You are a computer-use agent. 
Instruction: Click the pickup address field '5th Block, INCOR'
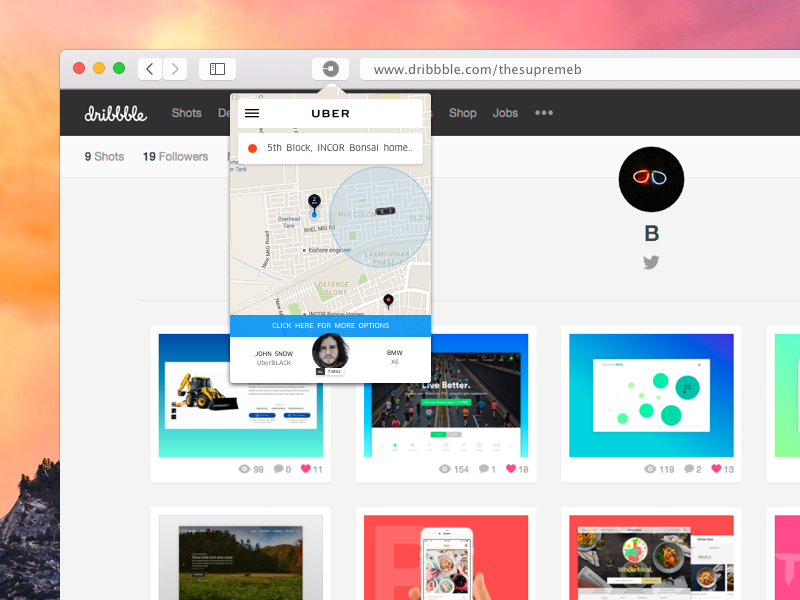click(x=330, y=148)
